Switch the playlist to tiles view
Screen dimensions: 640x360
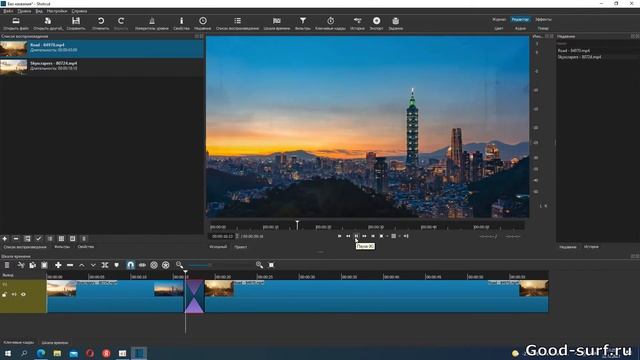point(61,239)
